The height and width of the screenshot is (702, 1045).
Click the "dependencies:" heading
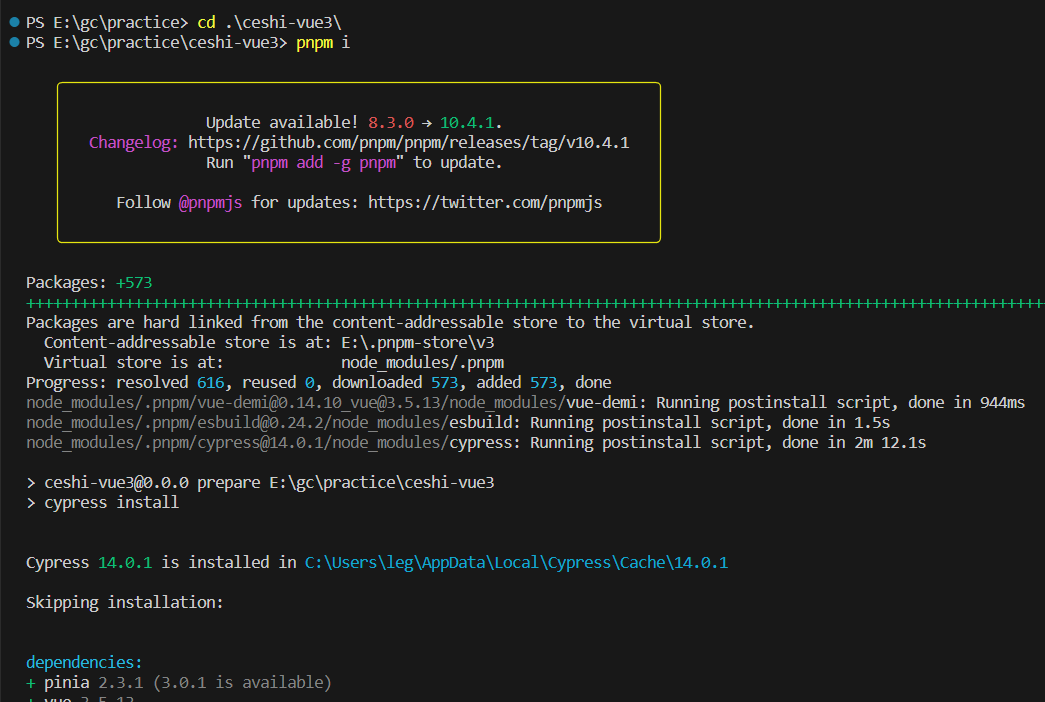pos(84,663)
